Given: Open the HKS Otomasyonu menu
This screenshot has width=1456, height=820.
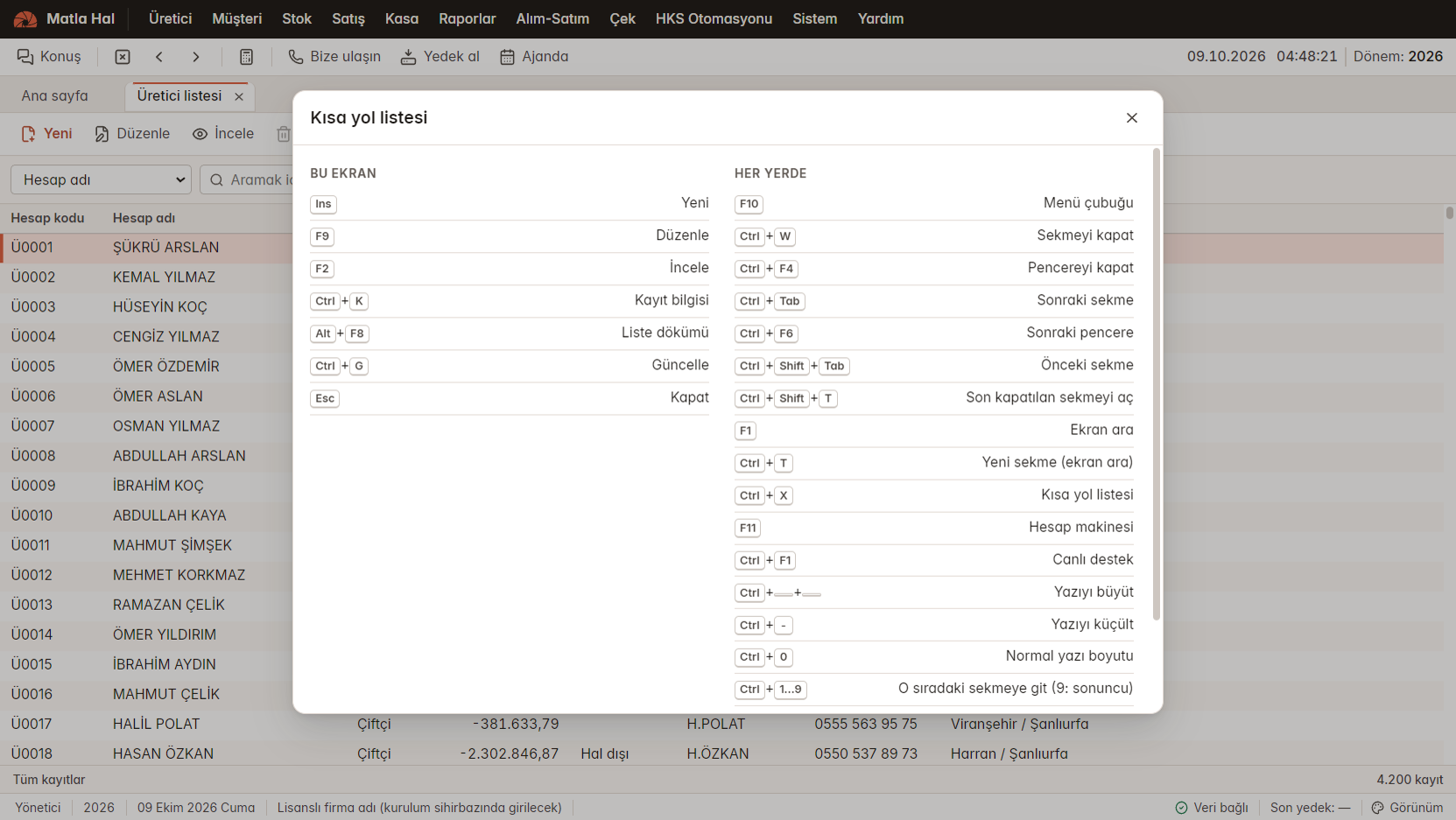Looking at the screenshot, I should tap(714, 19).
